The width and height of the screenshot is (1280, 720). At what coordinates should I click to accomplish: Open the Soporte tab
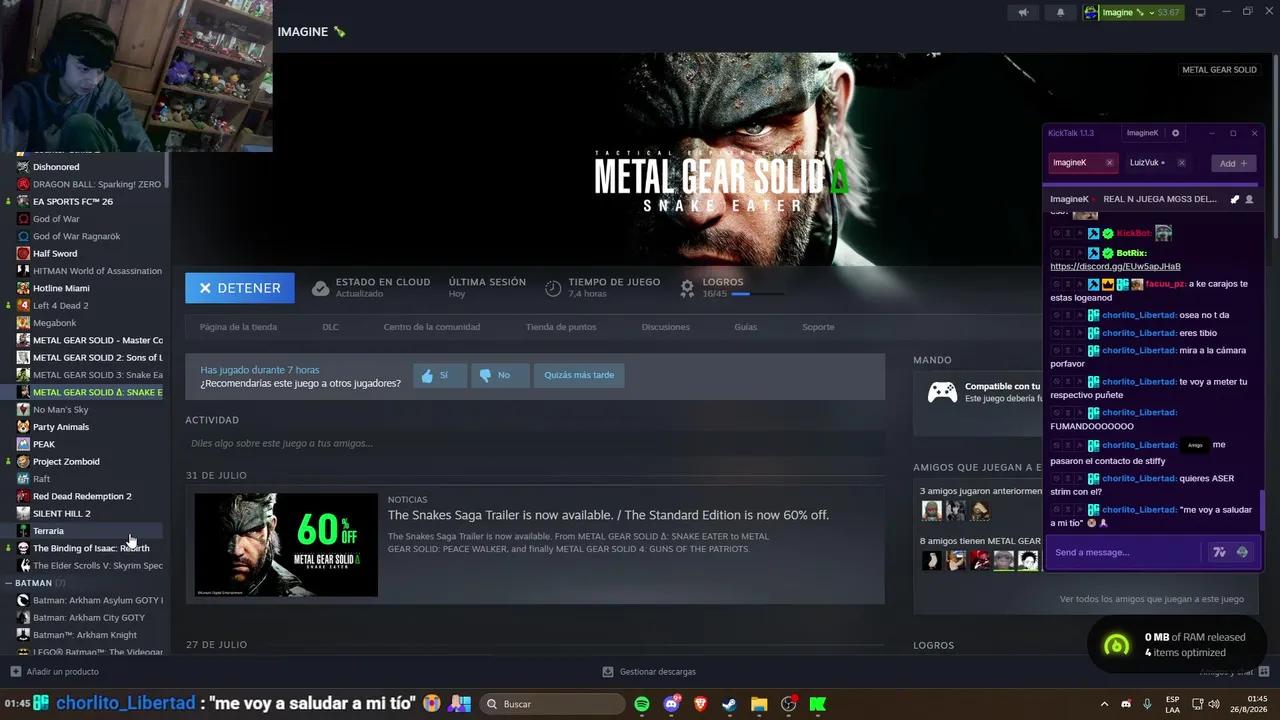[x=818, y=327]
